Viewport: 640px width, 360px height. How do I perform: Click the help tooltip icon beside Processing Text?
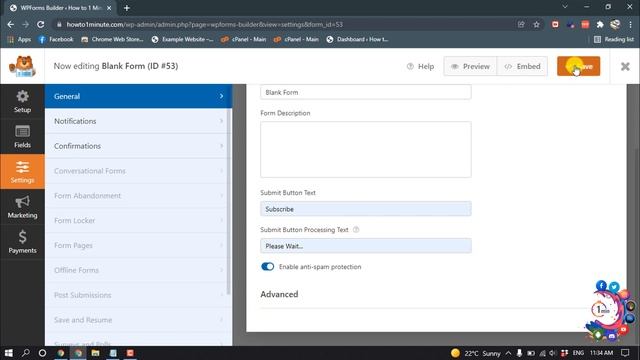point(356,229)
